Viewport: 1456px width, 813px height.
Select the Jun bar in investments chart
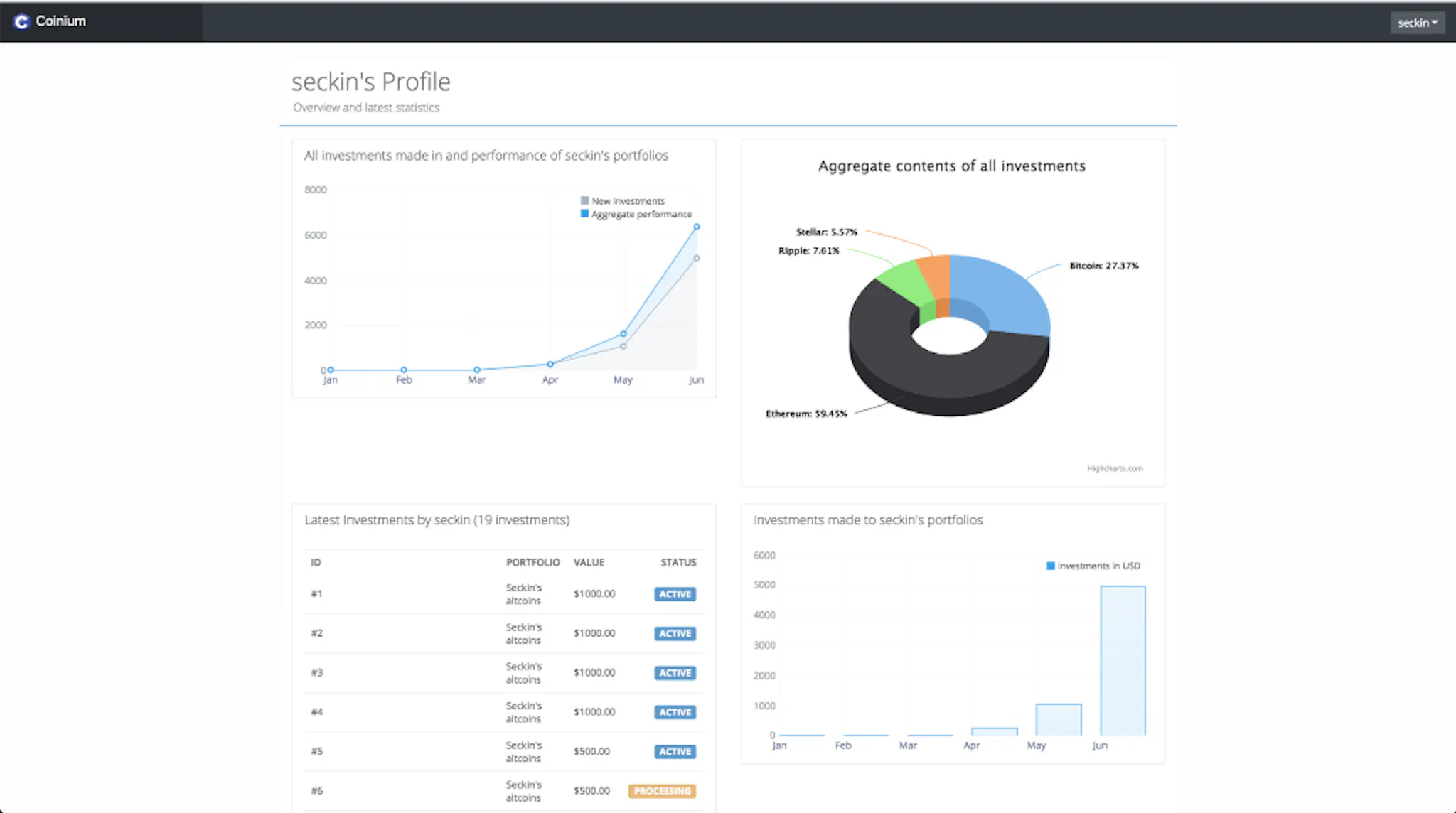click(1123, 660)
